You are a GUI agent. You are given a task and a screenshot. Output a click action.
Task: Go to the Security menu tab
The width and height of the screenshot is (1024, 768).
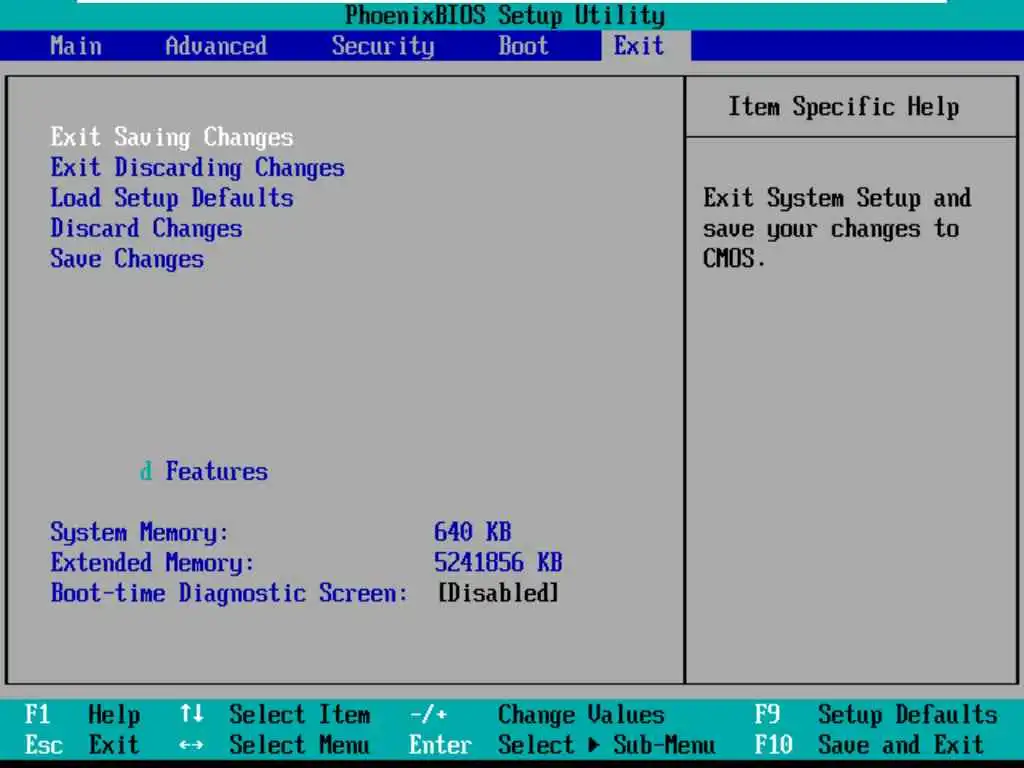[383, 46]
